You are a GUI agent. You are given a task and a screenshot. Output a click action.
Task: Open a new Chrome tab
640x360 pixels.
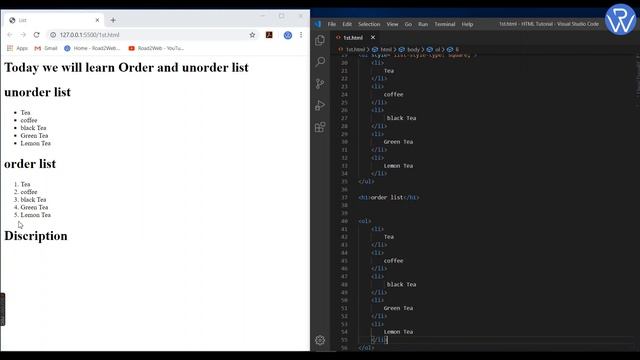click(113, 20)
